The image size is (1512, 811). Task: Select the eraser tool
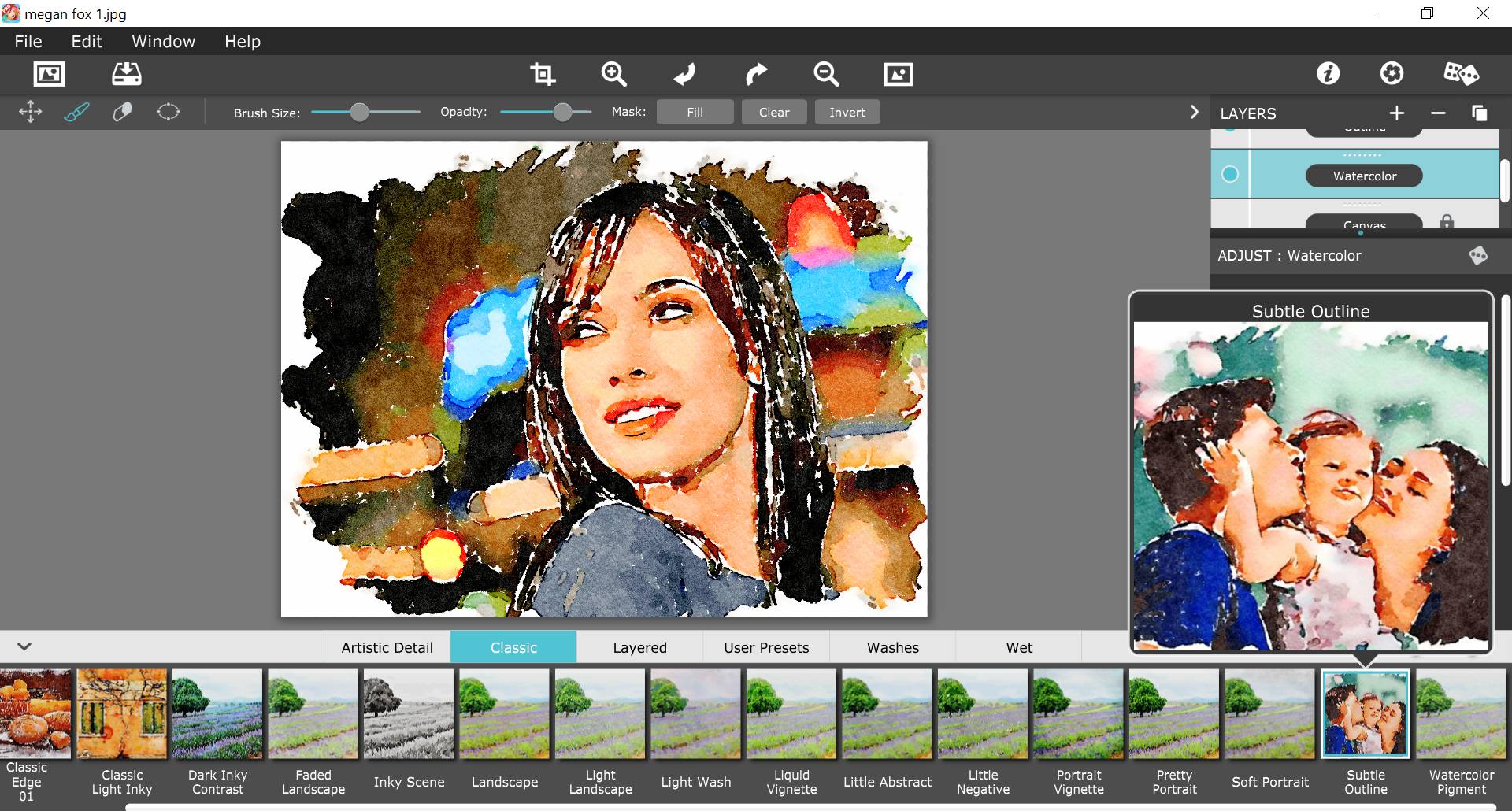(x=122, y=112)
